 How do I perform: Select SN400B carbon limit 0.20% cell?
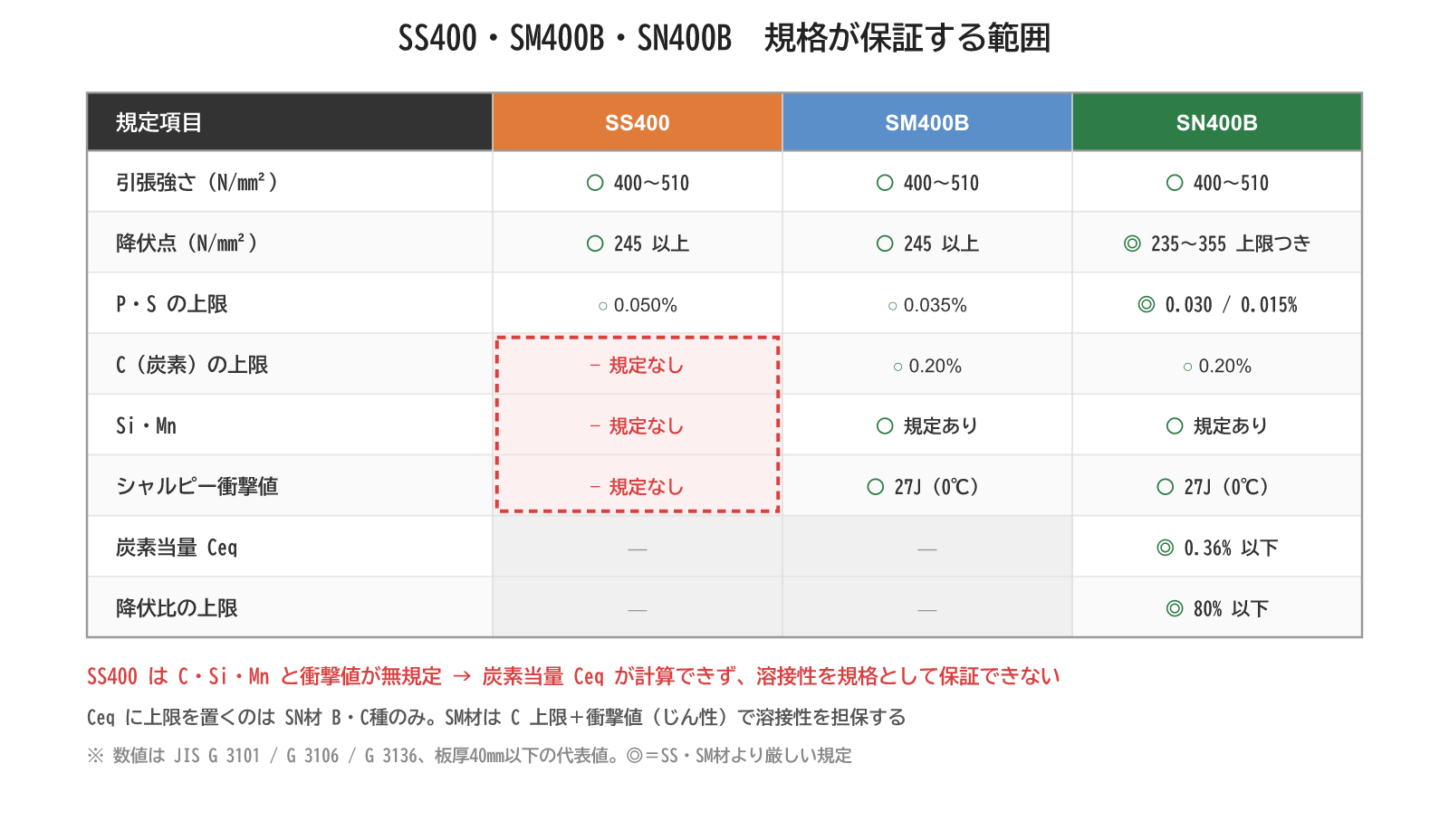click(1217, 366)
